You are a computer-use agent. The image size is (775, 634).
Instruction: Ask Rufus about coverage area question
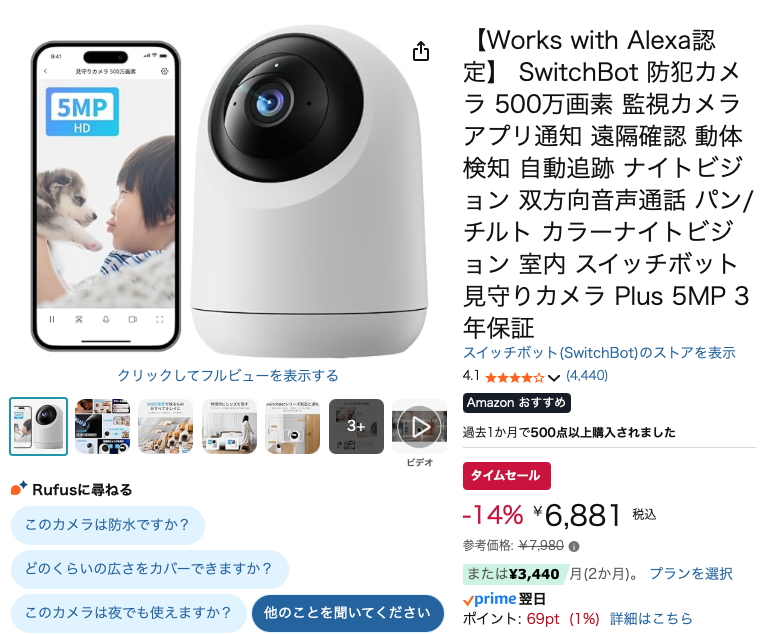pos(149,569)
